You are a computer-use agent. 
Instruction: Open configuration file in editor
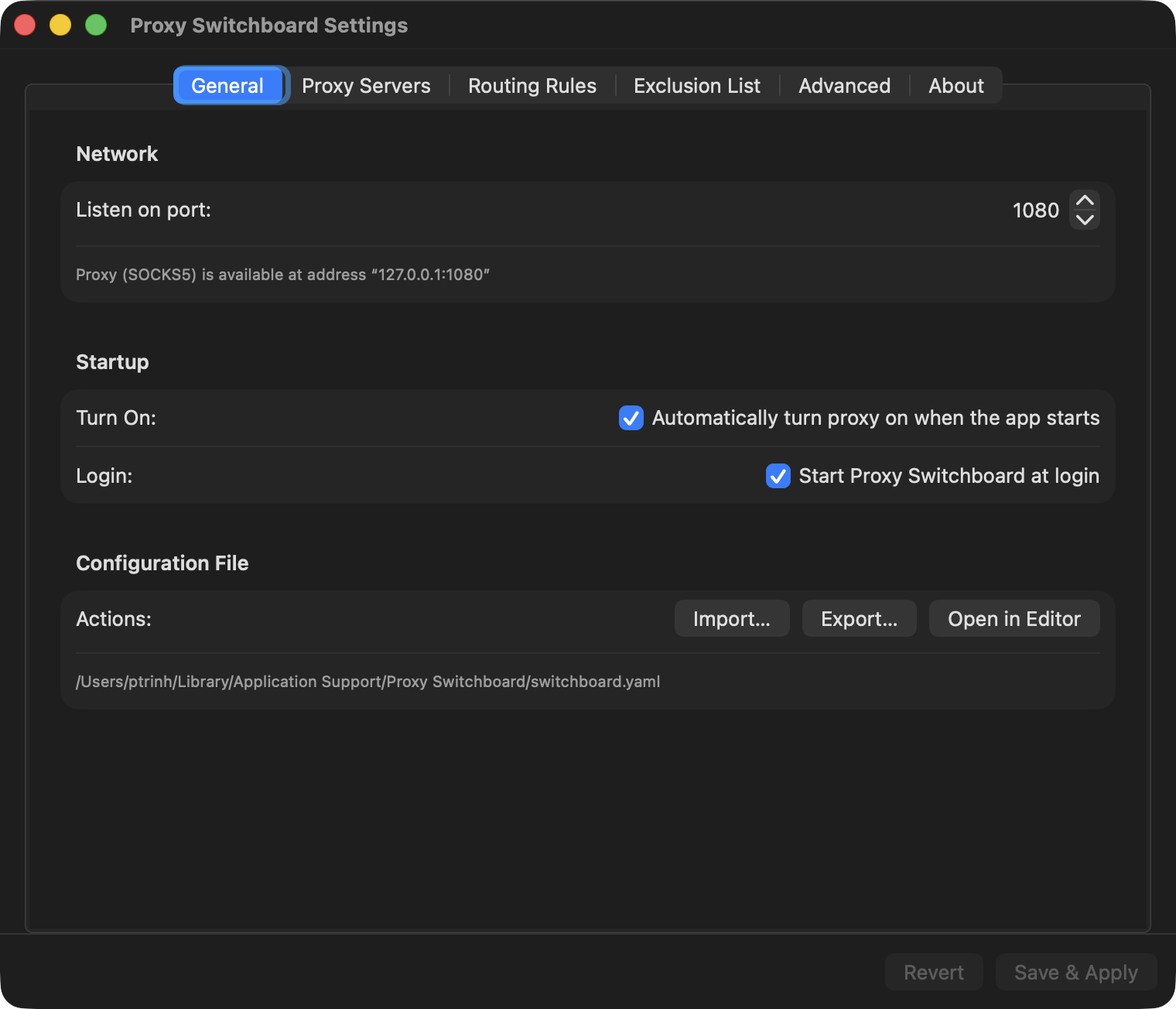(x=1014, y=619)
